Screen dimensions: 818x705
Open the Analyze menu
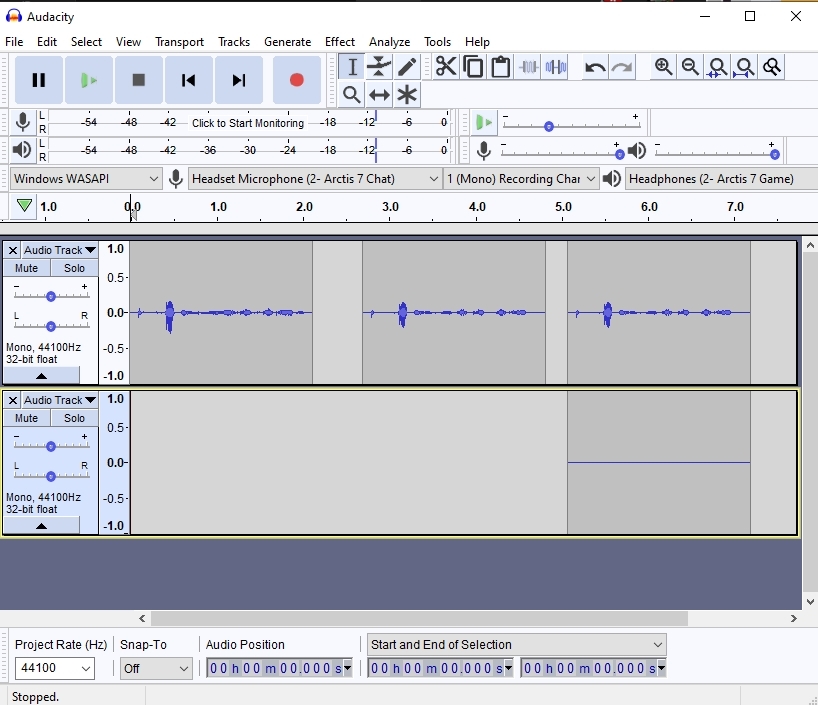pos(390,42)
